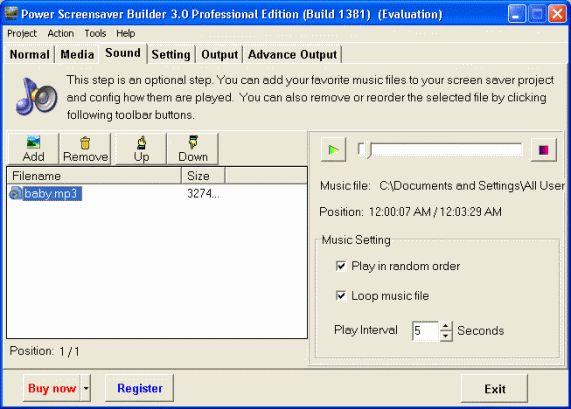Click the Play Interval input field
Image resolution: width=571 pixels, height=409 pixels.
(426, 331)
